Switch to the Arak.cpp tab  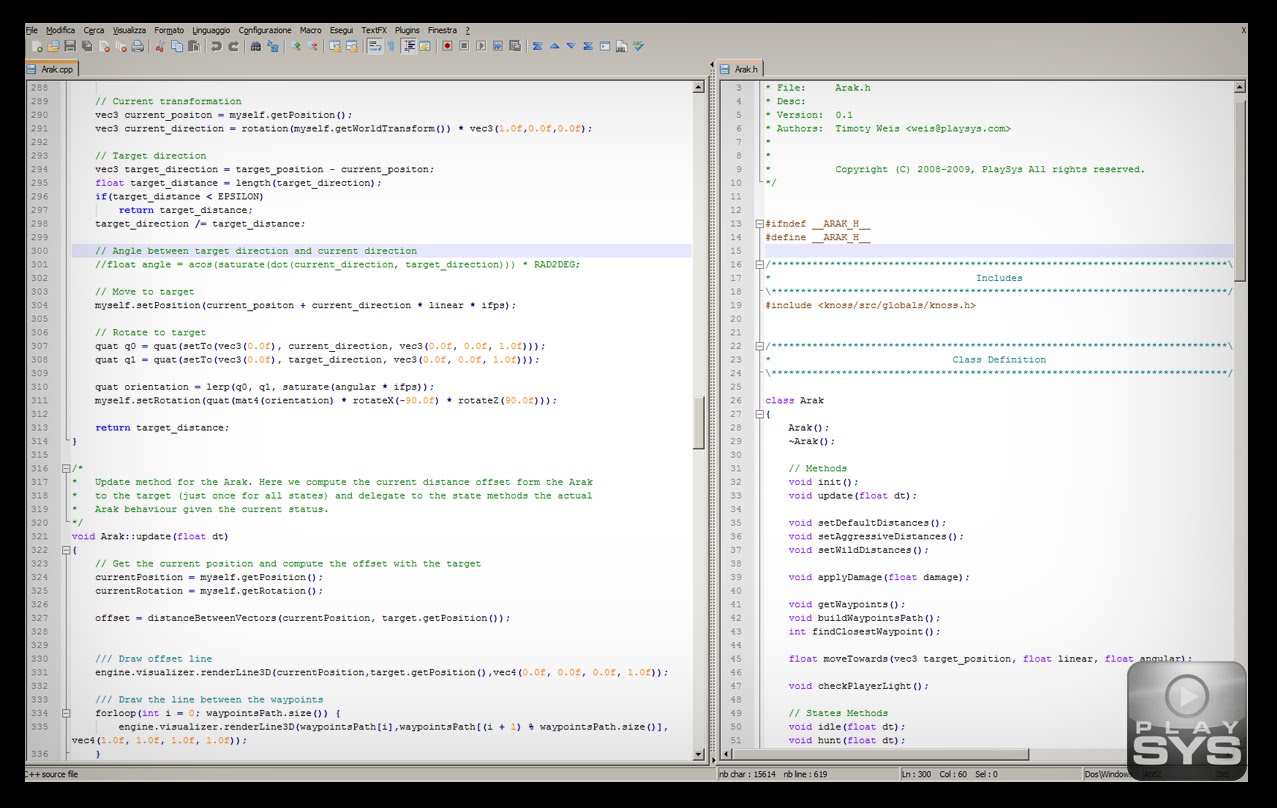(51, 69)
